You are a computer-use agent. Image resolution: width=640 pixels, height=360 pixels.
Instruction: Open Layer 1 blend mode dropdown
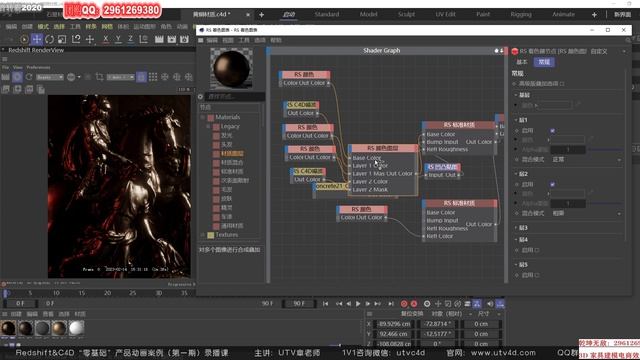click(587, 160)
